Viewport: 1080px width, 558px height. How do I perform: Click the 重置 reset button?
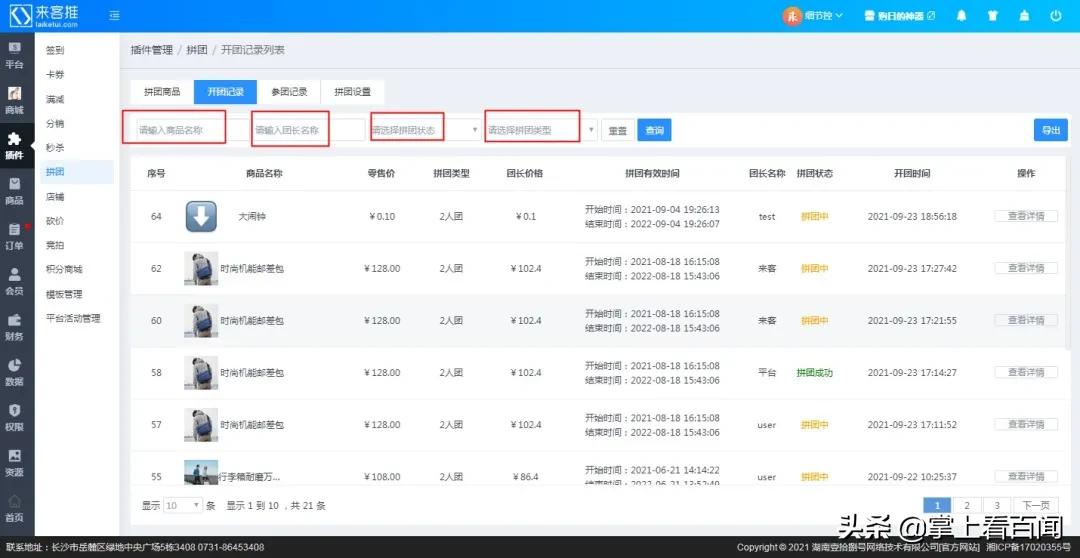[x=618, y=130]
